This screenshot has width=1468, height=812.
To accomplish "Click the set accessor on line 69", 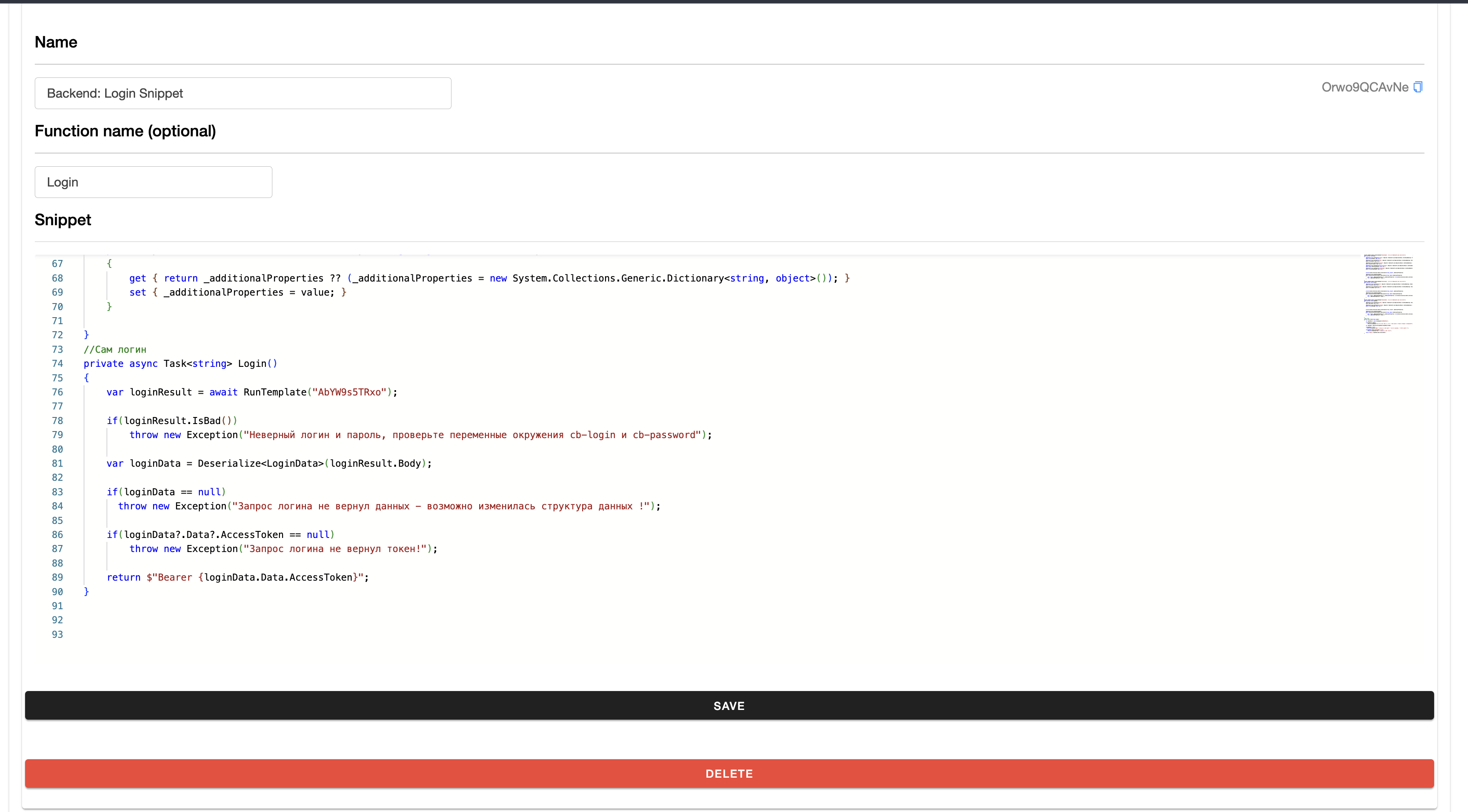I will click(x=137, y=293).
